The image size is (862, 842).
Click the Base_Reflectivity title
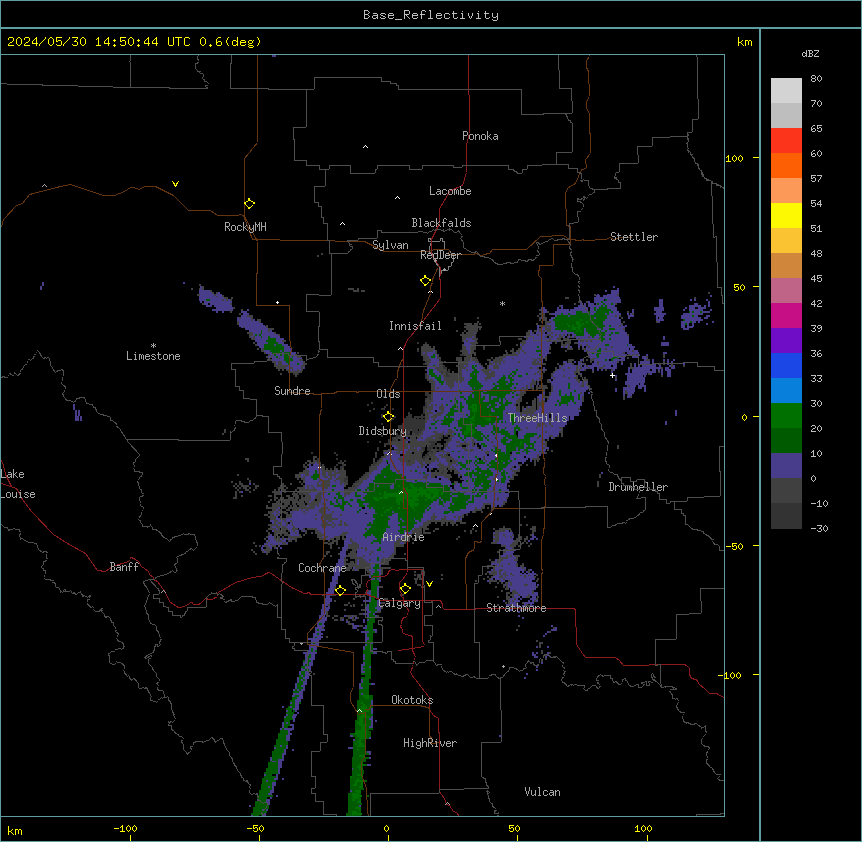coord(431,15)
